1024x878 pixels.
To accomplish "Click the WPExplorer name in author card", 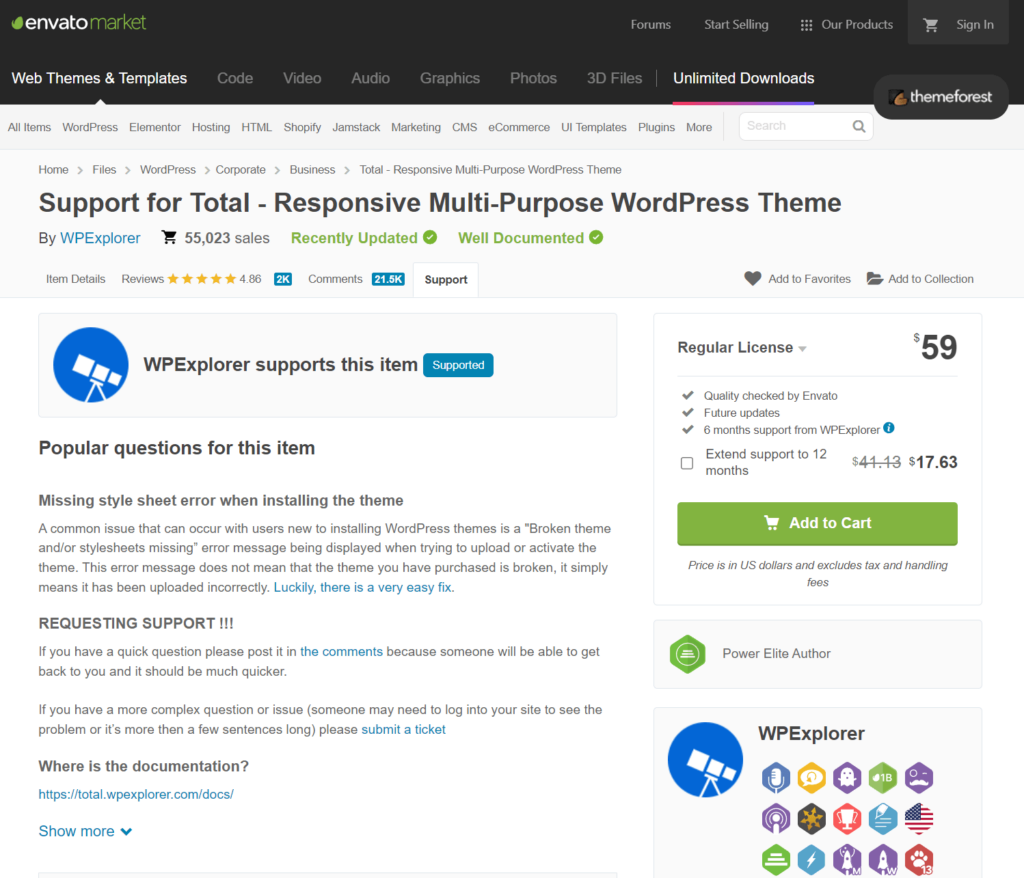I will point(811,734).
